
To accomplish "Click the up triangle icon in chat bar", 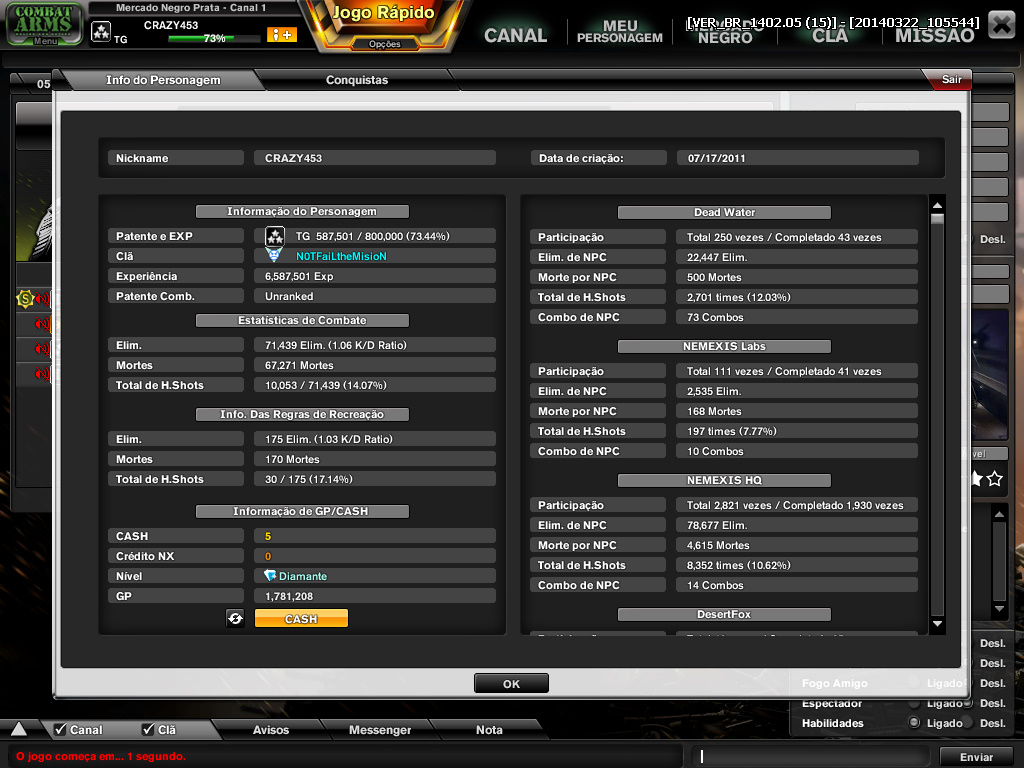I will pos(18,729).
